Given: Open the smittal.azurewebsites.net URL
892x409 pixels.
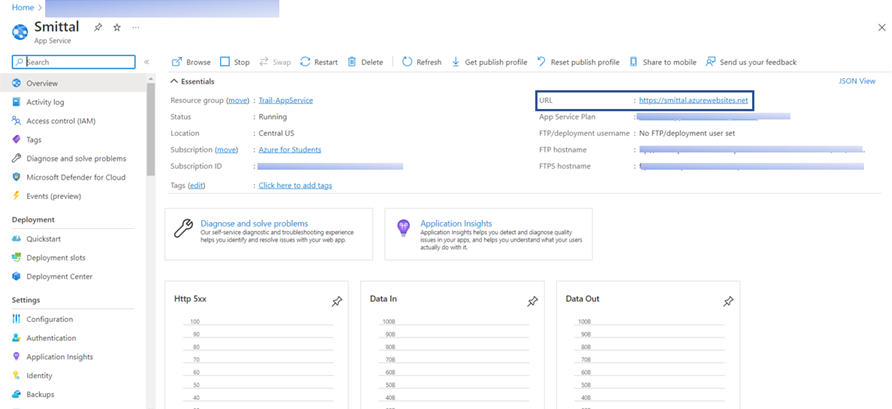Looking at the screenshot, I should (x=693, y=100).
